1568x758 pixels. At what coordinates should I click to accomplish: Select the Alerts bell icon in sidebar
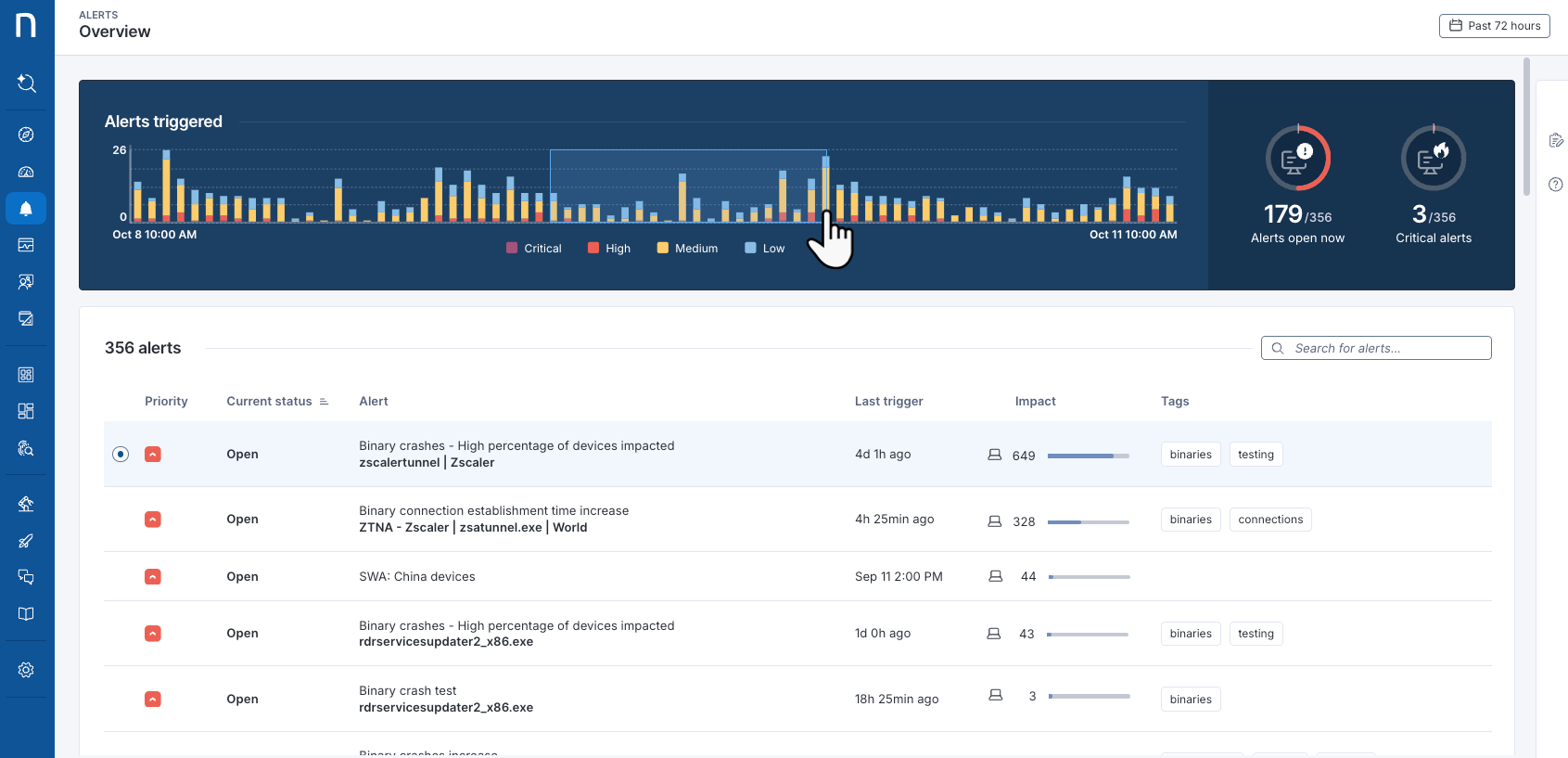coord(26,209)
